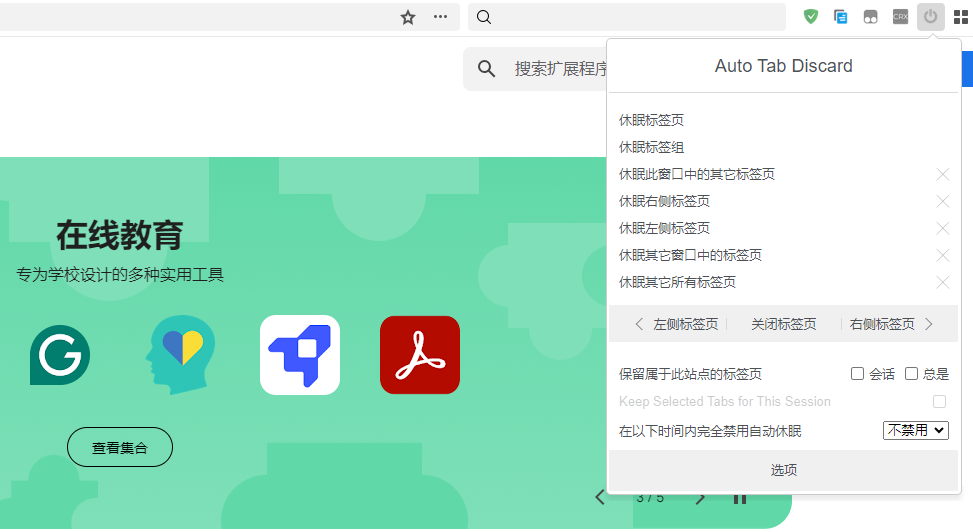The image size is (973, 532).
Task: Open the head with heart extension icon
Action: pyautogui.click(x=180, y=354)
